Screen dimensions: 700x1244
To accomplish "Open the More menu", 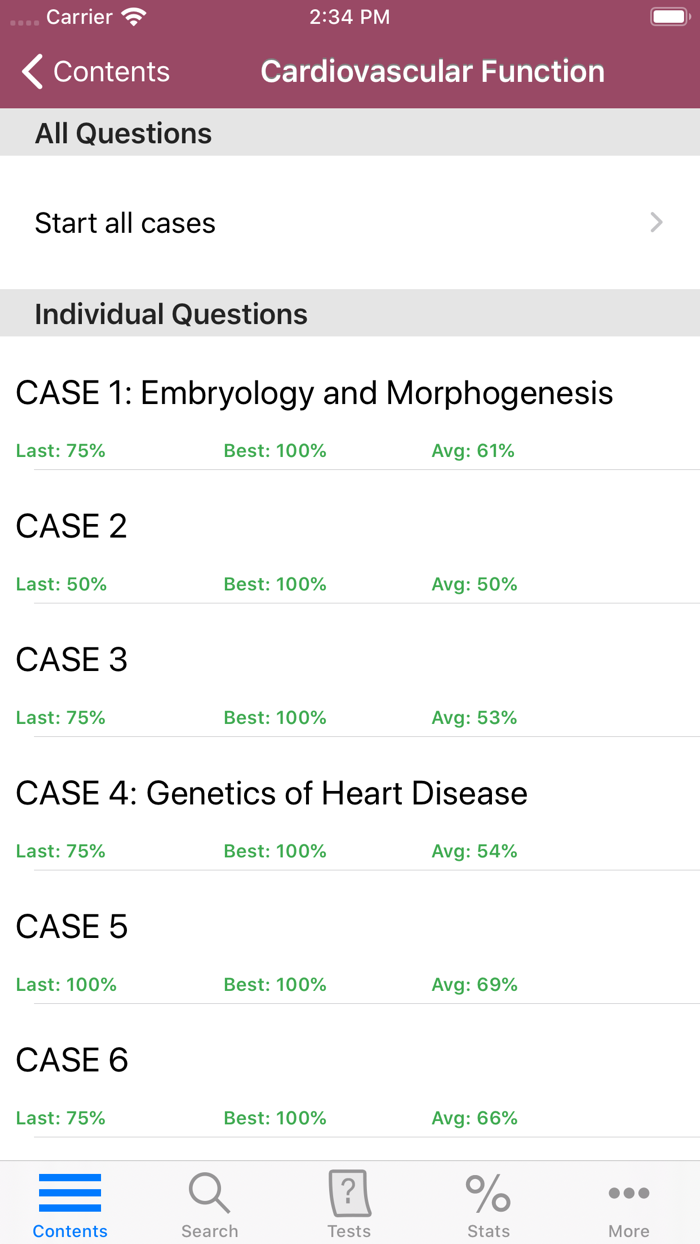I will tap(629, 1203).
